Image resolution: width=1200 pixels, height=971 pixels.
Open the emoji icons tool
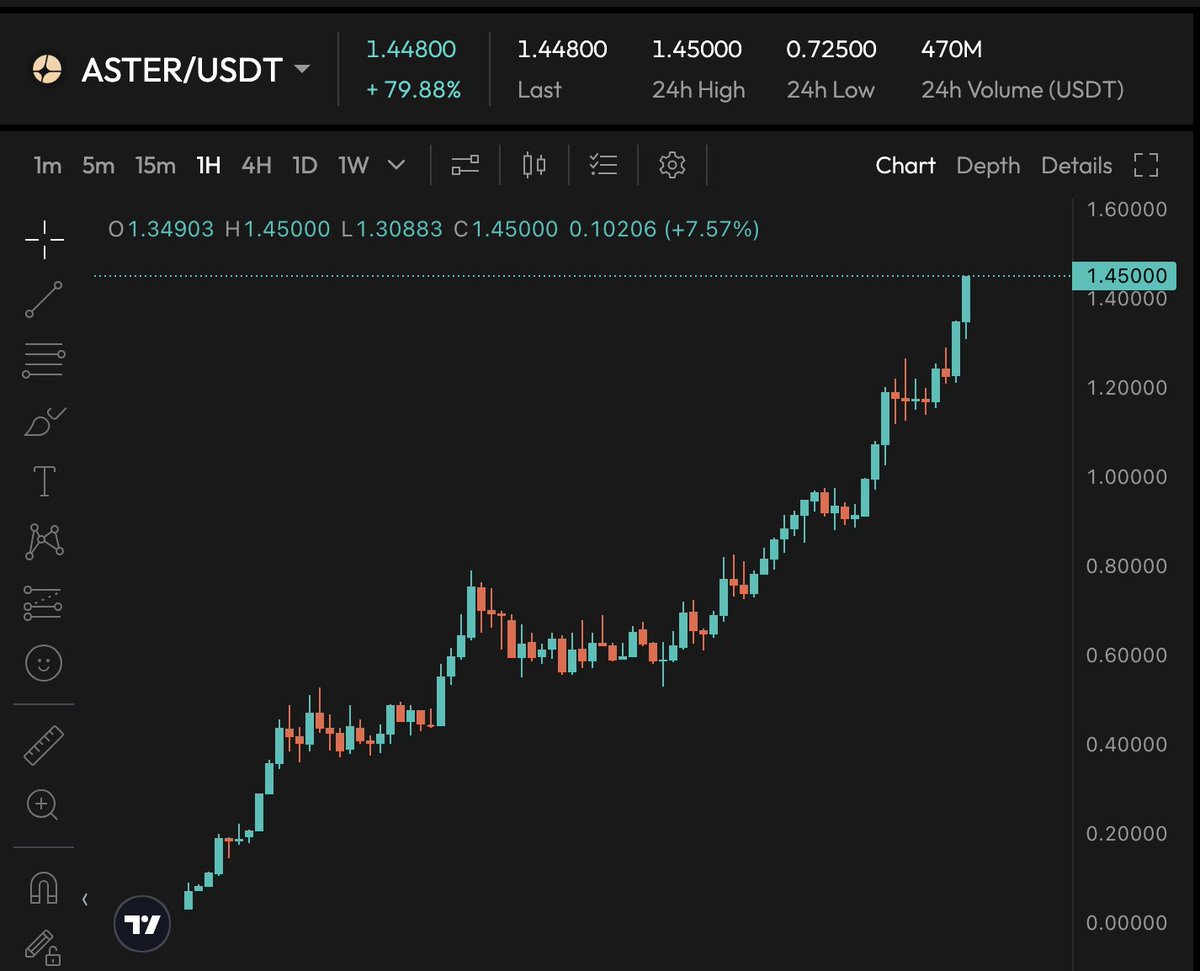point(44,662)
